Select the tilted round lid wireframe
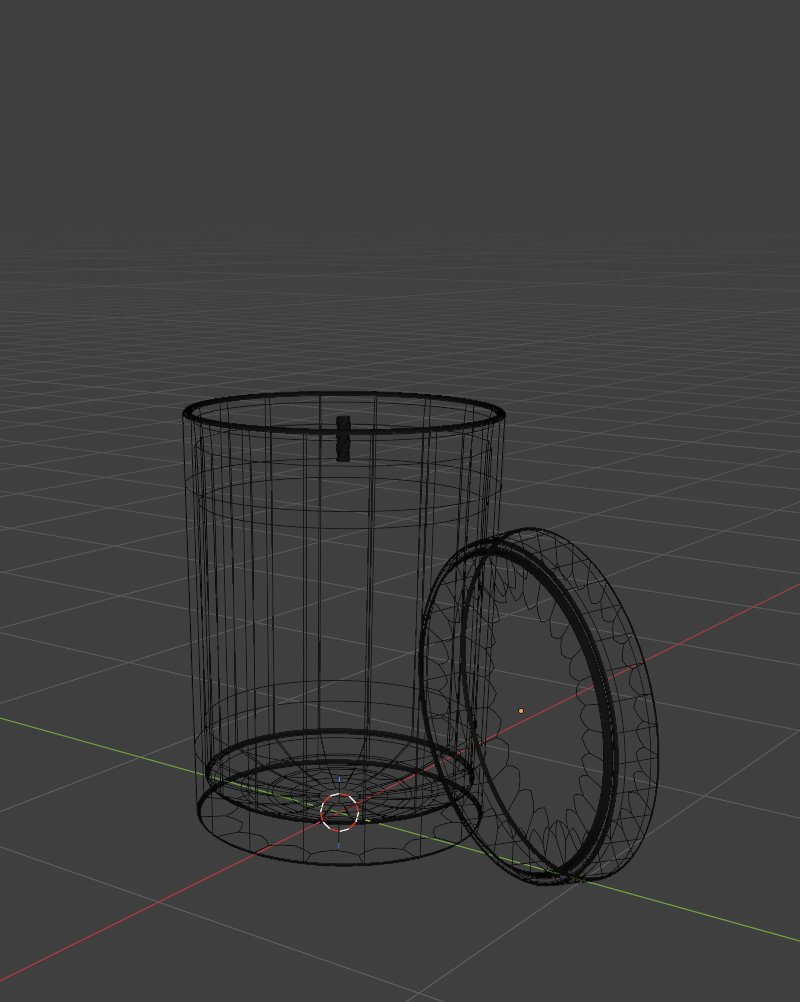Screen dimensions: 800x1002 [538, 706]
